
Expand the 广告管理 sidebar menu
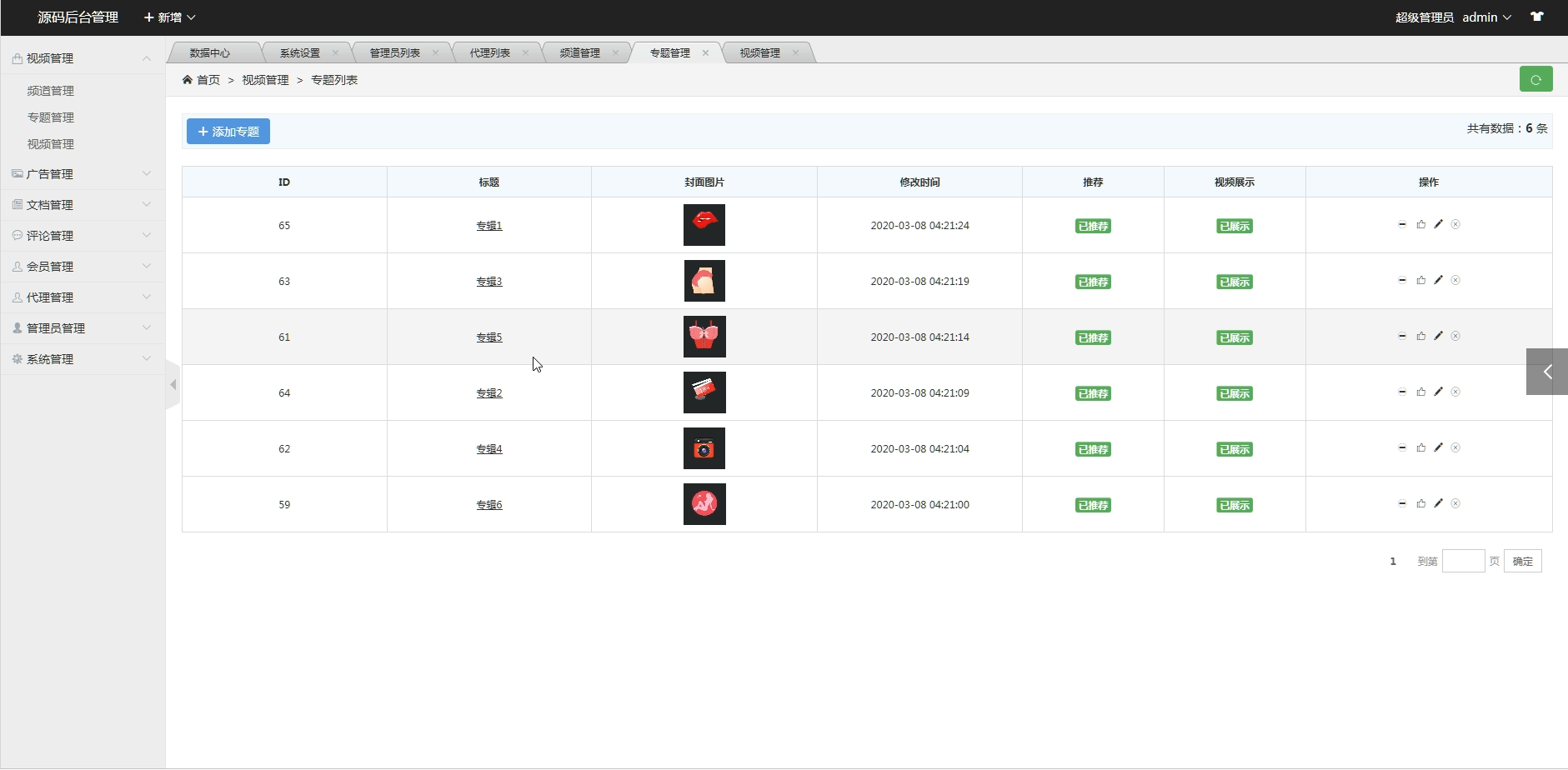click(82, 174)
